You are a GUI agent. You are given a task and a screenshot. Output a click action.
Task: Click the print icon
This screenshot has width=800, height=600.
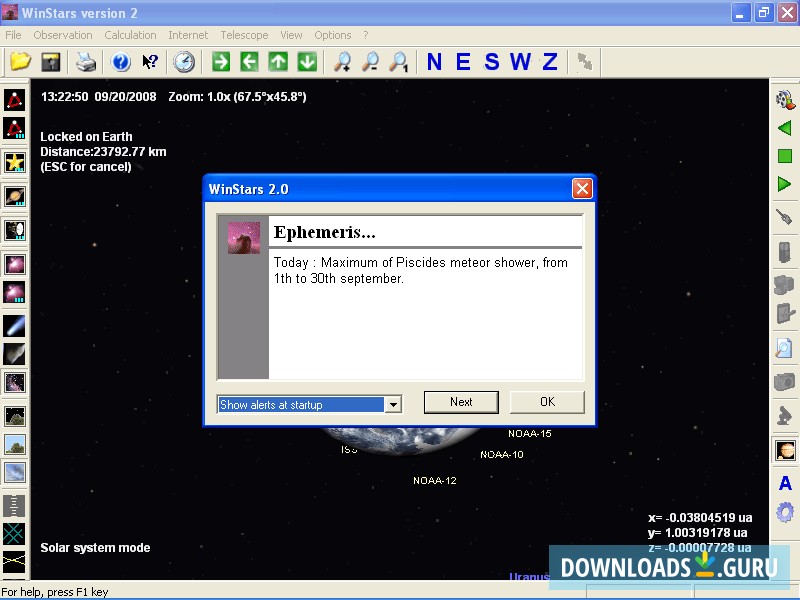(x=85, y=61)
